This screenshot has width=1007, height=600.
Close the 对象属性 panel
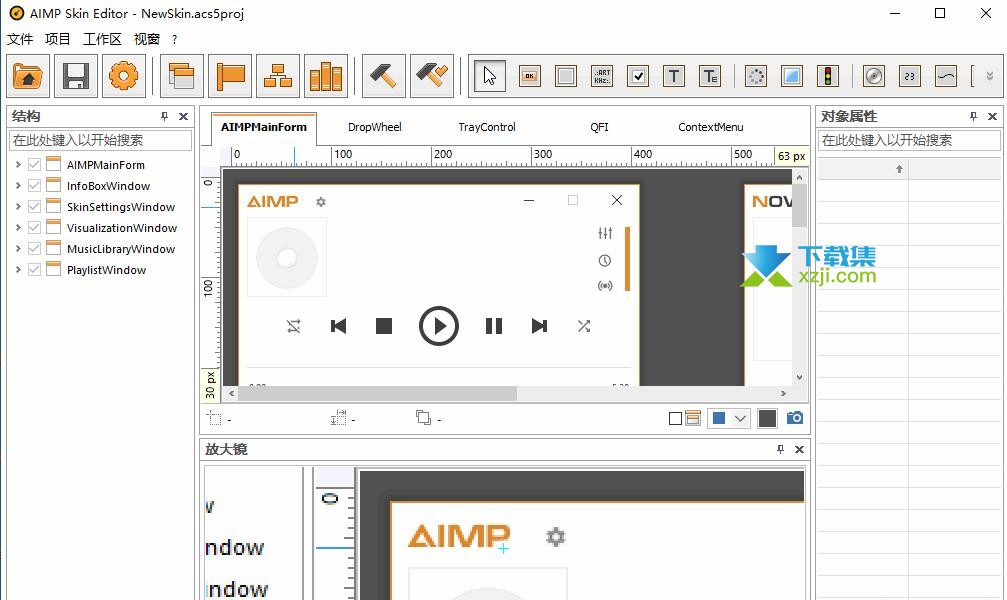pyautogui.click(x=992, y=116)
